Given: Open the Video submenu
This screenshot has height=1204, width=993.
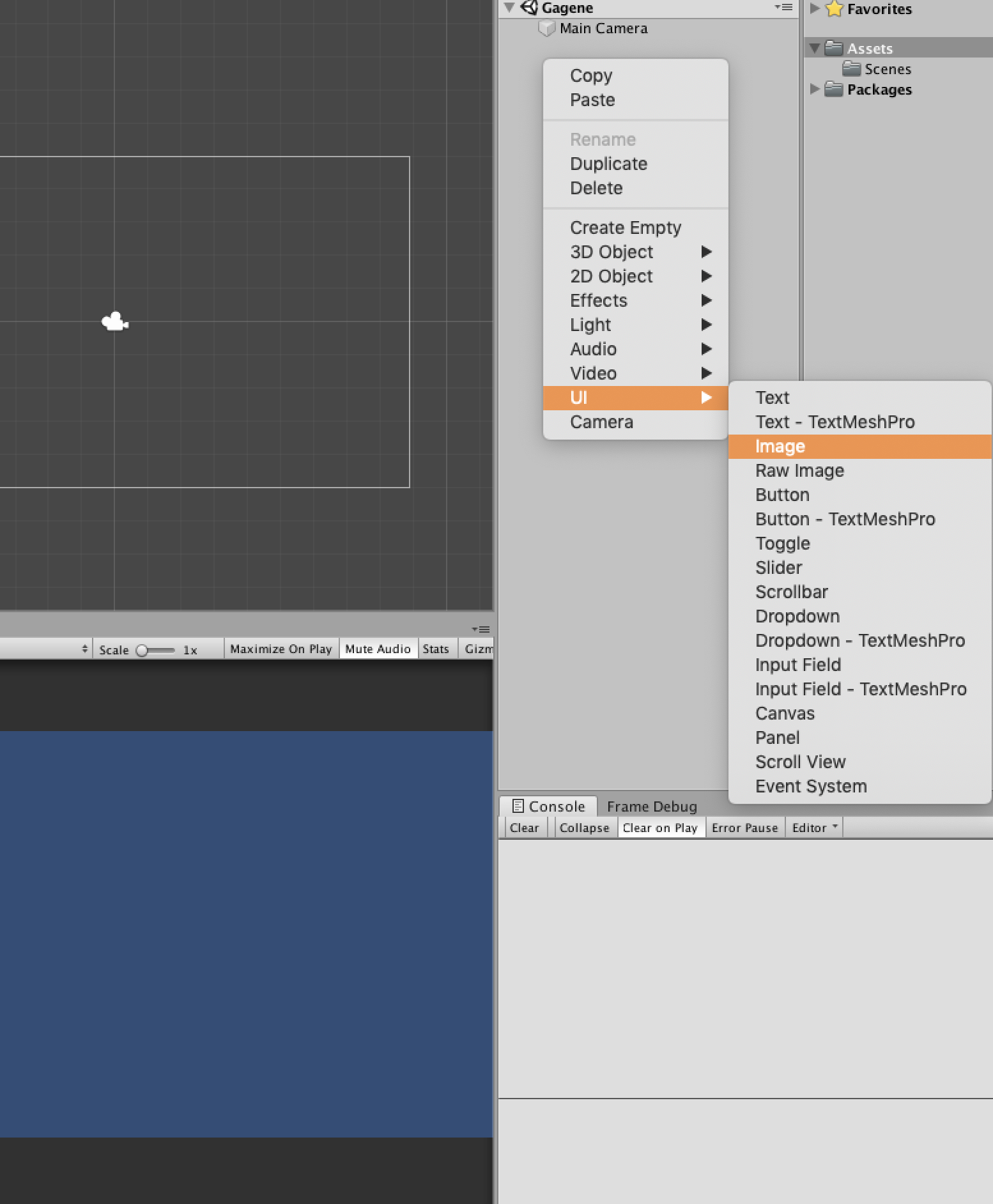Looking at the screenshot, I should click(635, 373).
